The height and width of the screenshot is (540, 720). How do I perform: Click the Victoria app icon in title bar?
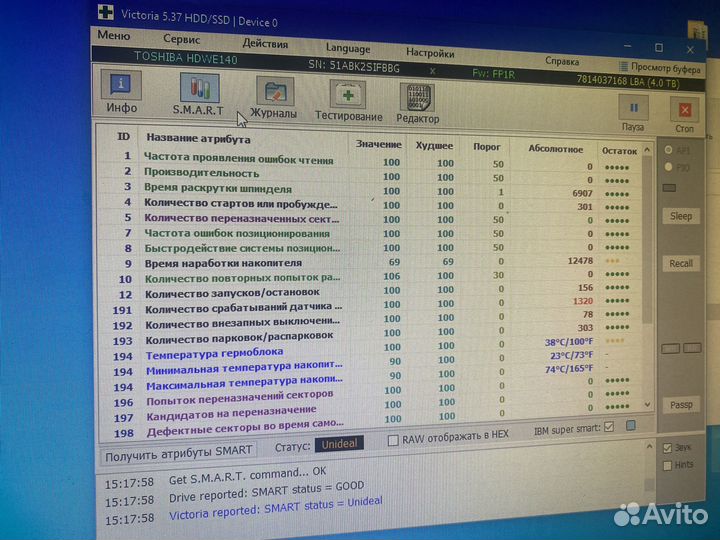pyautogui.click(x=106, y=11)
